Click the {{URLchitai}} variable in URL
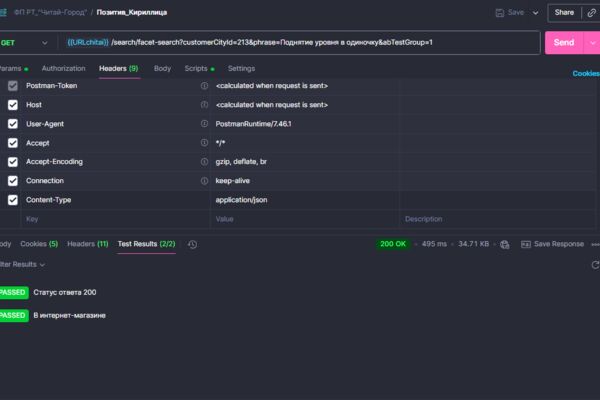600x400 pixels. [x=88, y=42]
